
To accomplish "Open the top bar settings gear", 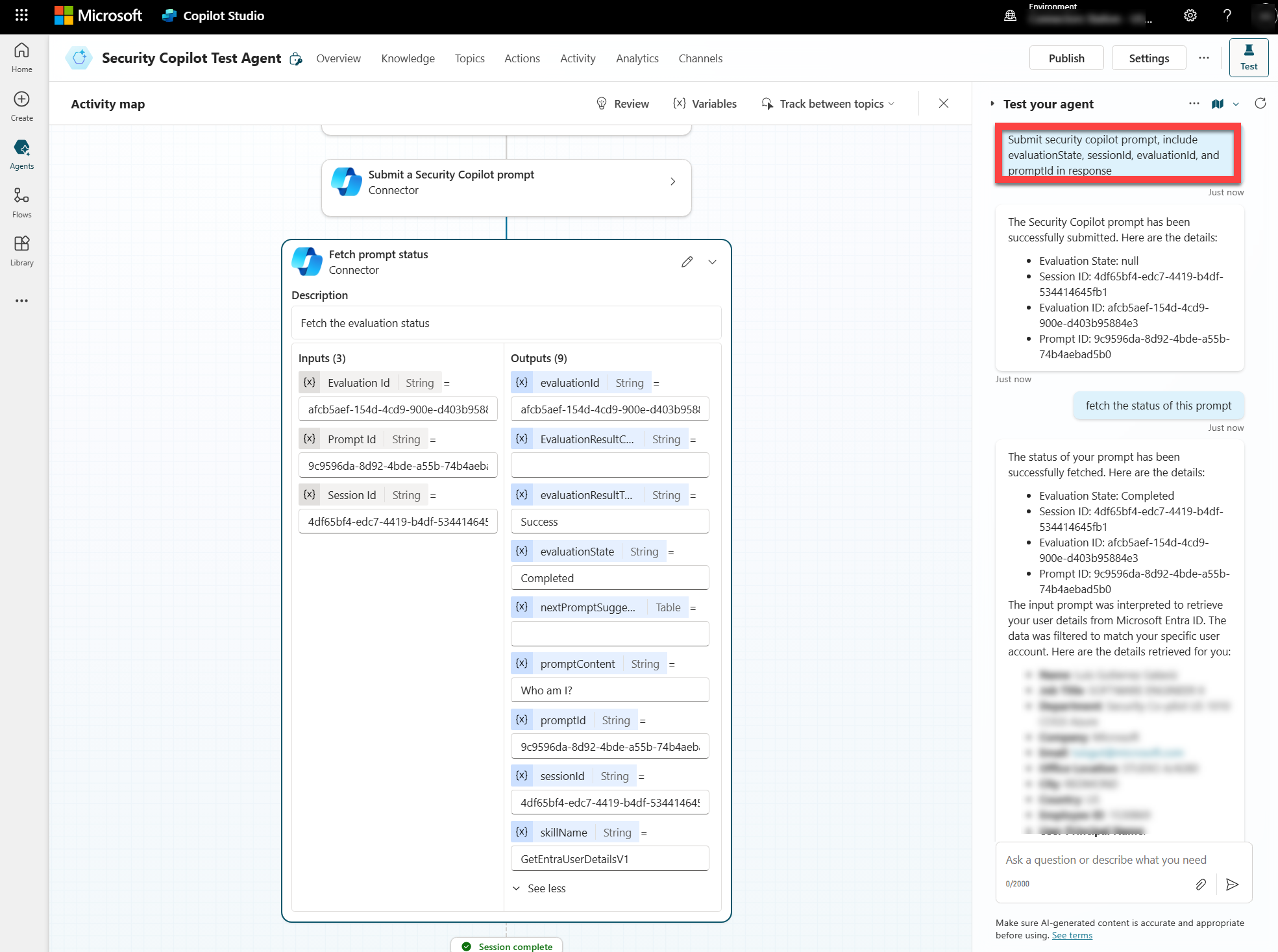I will [x=1190, y=16].
